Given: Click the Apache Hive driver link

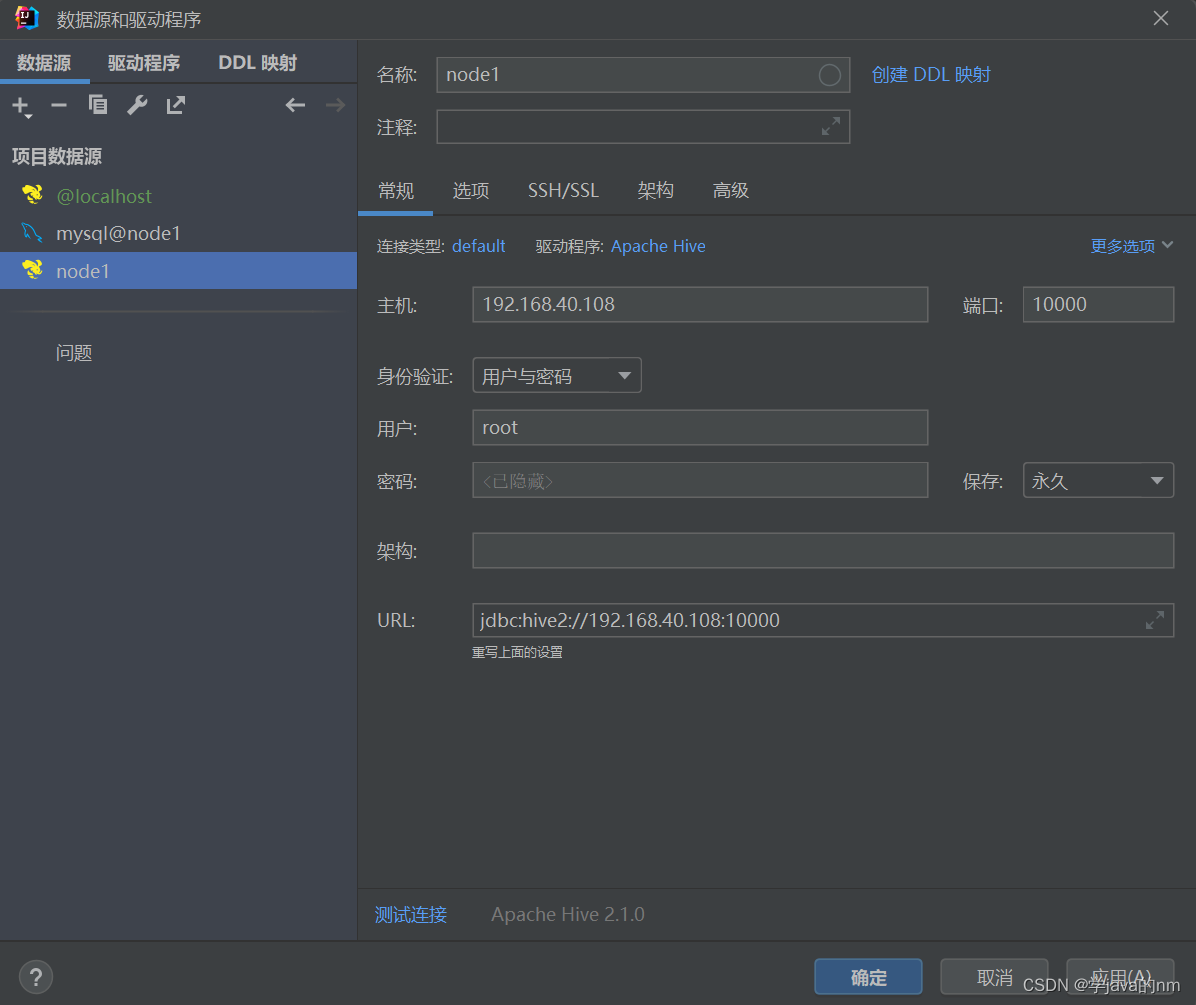Looking at the screenshot, I should (658, 246).
